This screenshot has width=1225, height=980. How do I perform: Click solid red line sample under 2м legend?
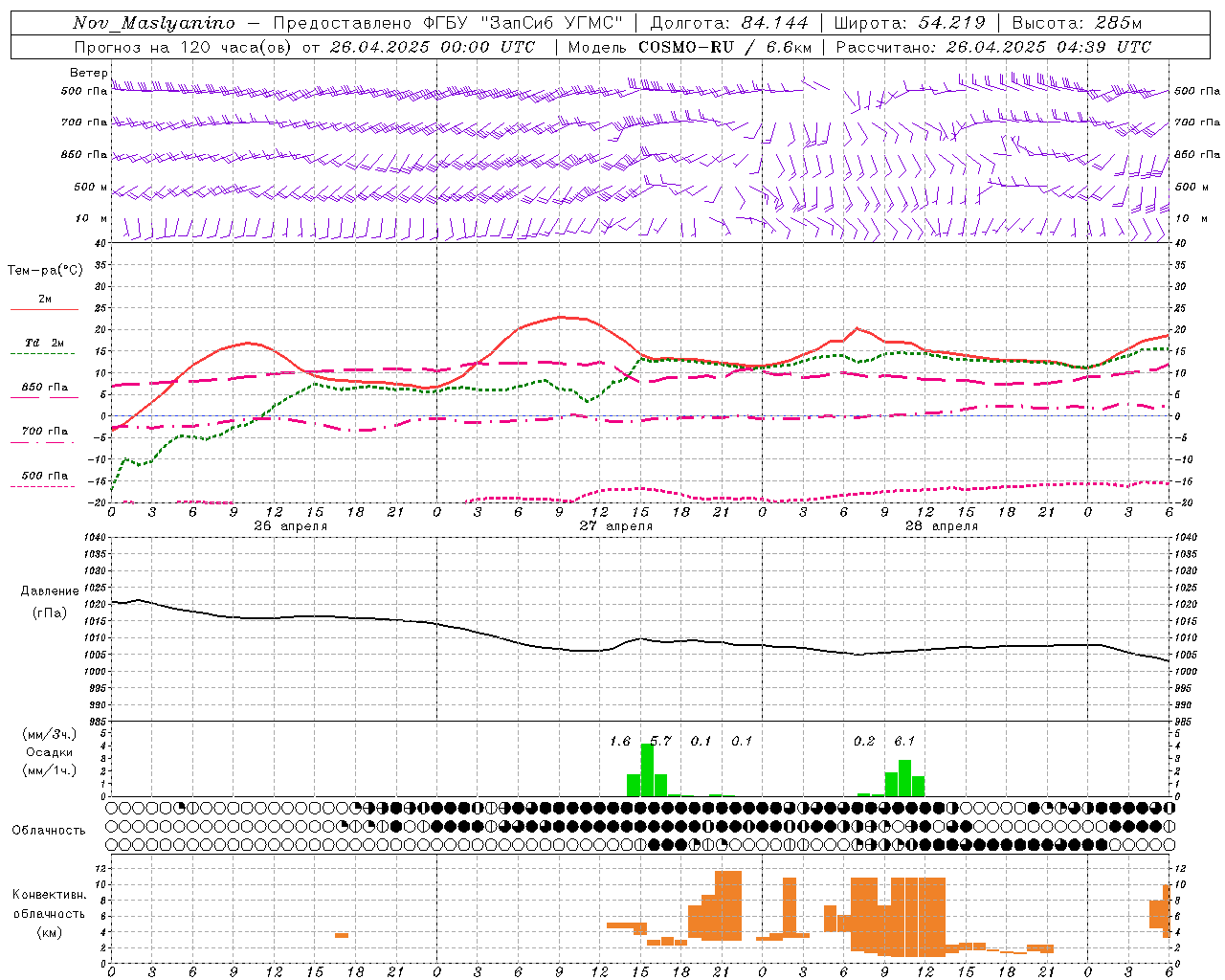44,309
